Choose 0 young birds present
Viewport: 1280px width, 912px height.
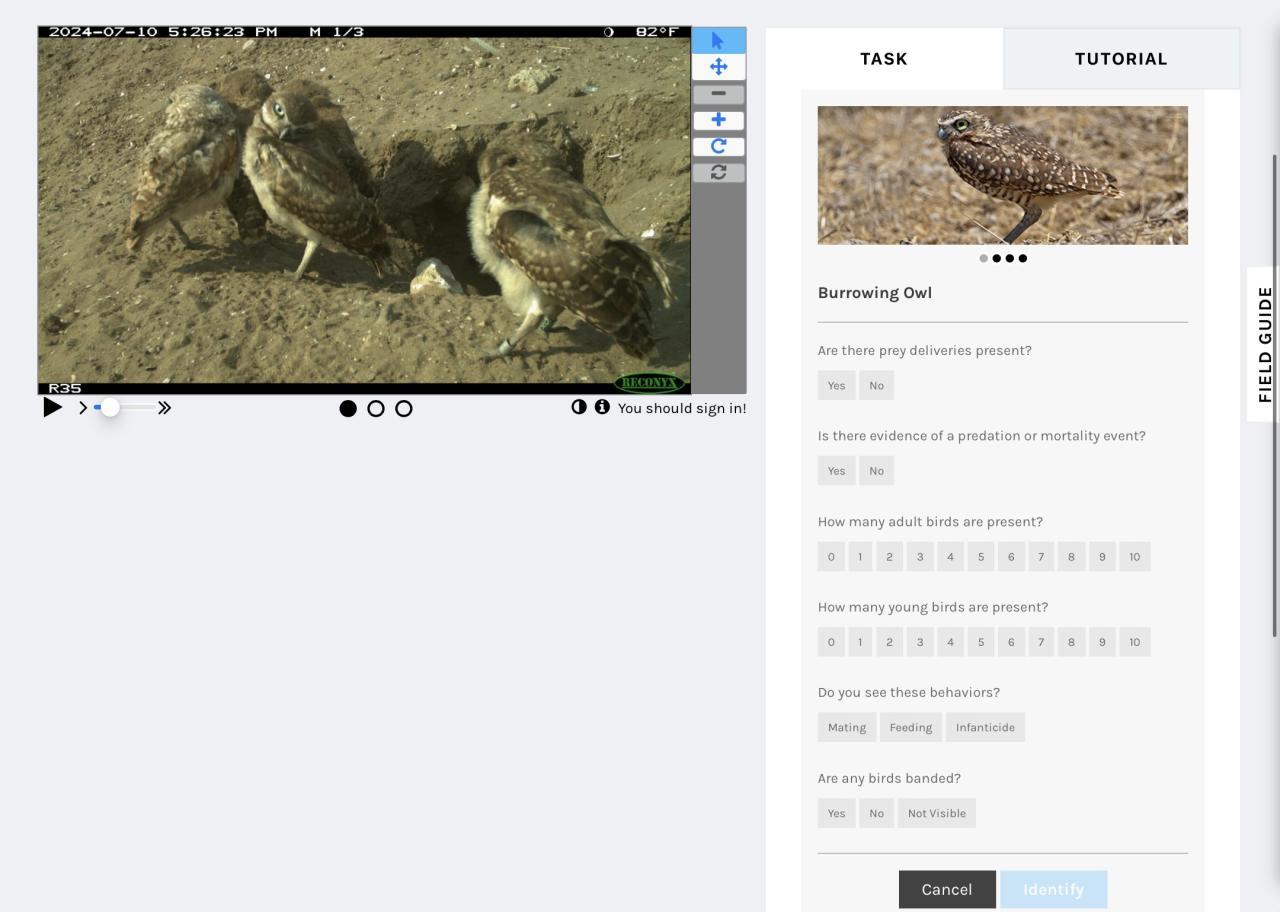831,642
